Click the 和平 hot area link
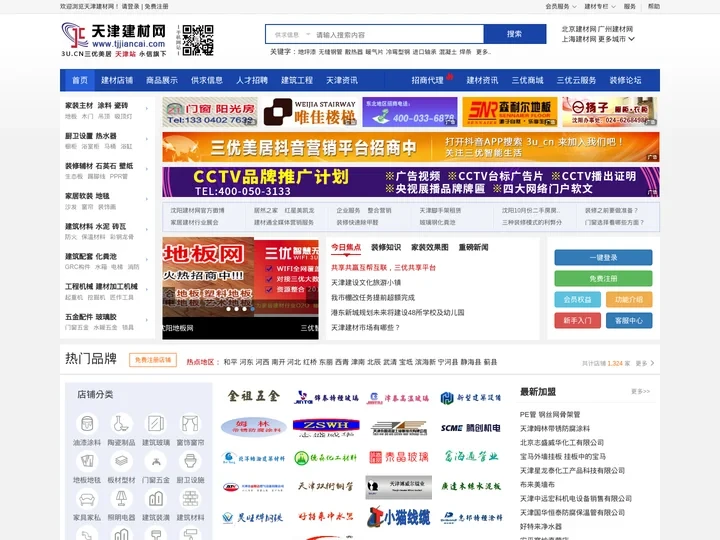Image resolution: width=720 pixels, height=540 pixels. click(230, 362)
